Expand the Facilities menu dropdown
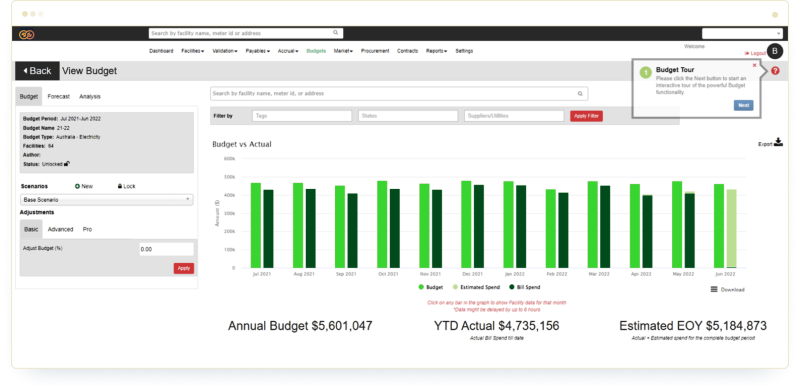Viewport: 800px width, 392px height. [192, 51]
